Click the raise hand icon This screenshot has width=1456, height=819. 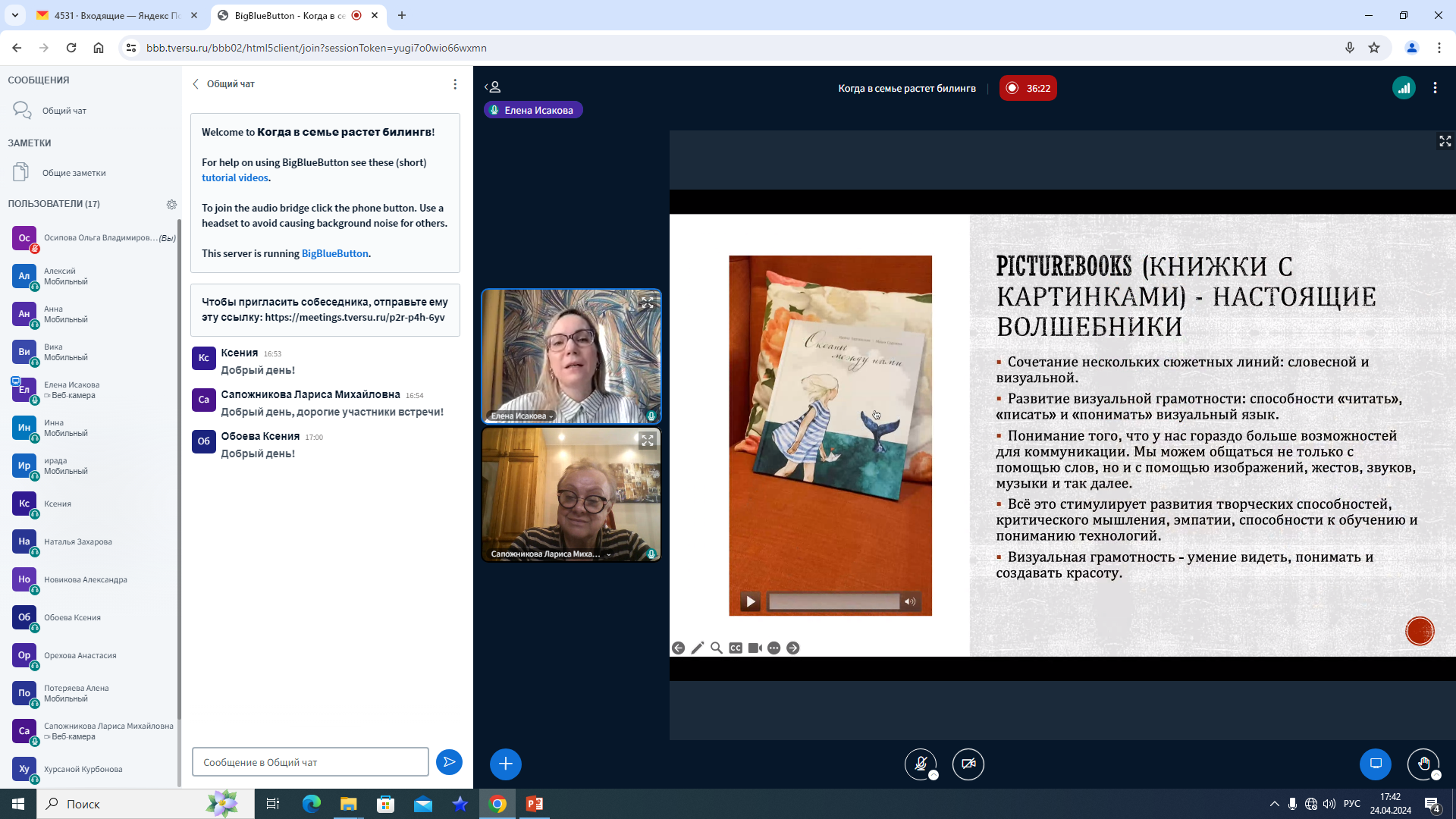(1423, 764)
